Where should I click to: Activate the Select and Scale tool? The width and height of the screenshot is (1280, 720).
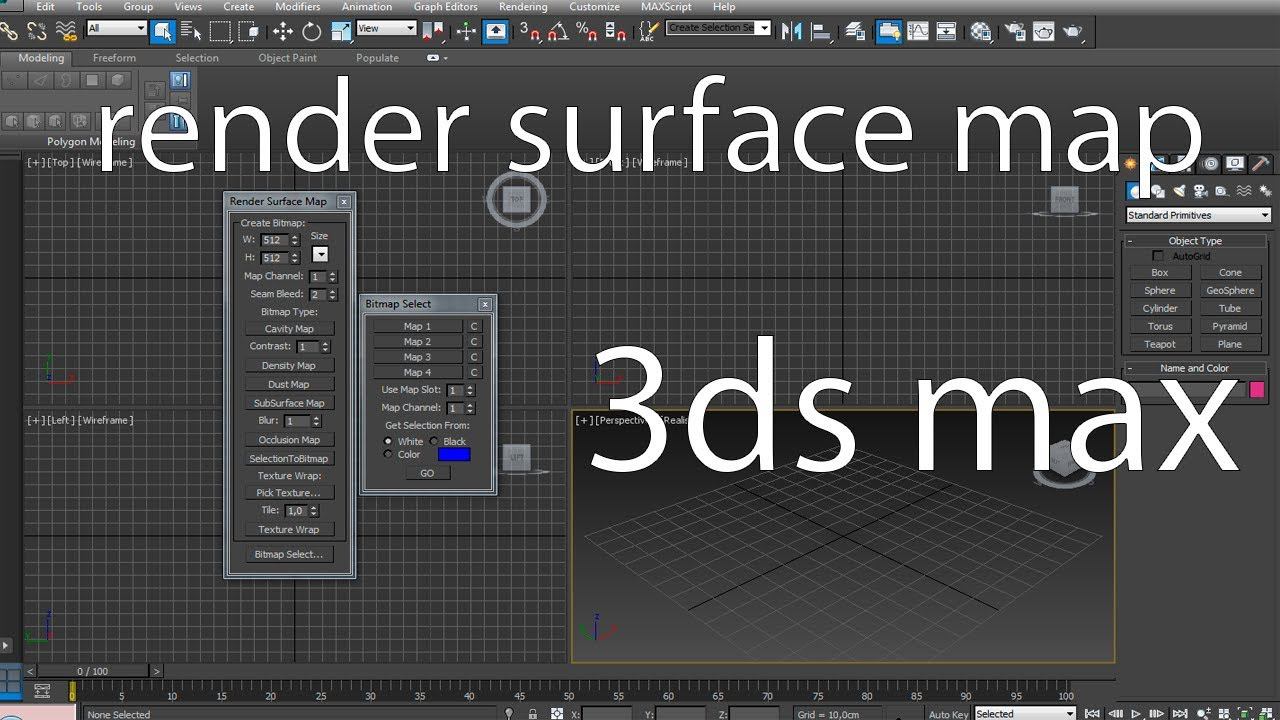coord(340,31)
